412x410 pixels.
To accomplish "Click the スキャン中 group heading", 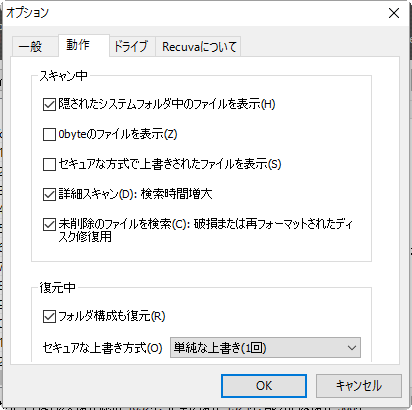I will (x=63, y=76).
